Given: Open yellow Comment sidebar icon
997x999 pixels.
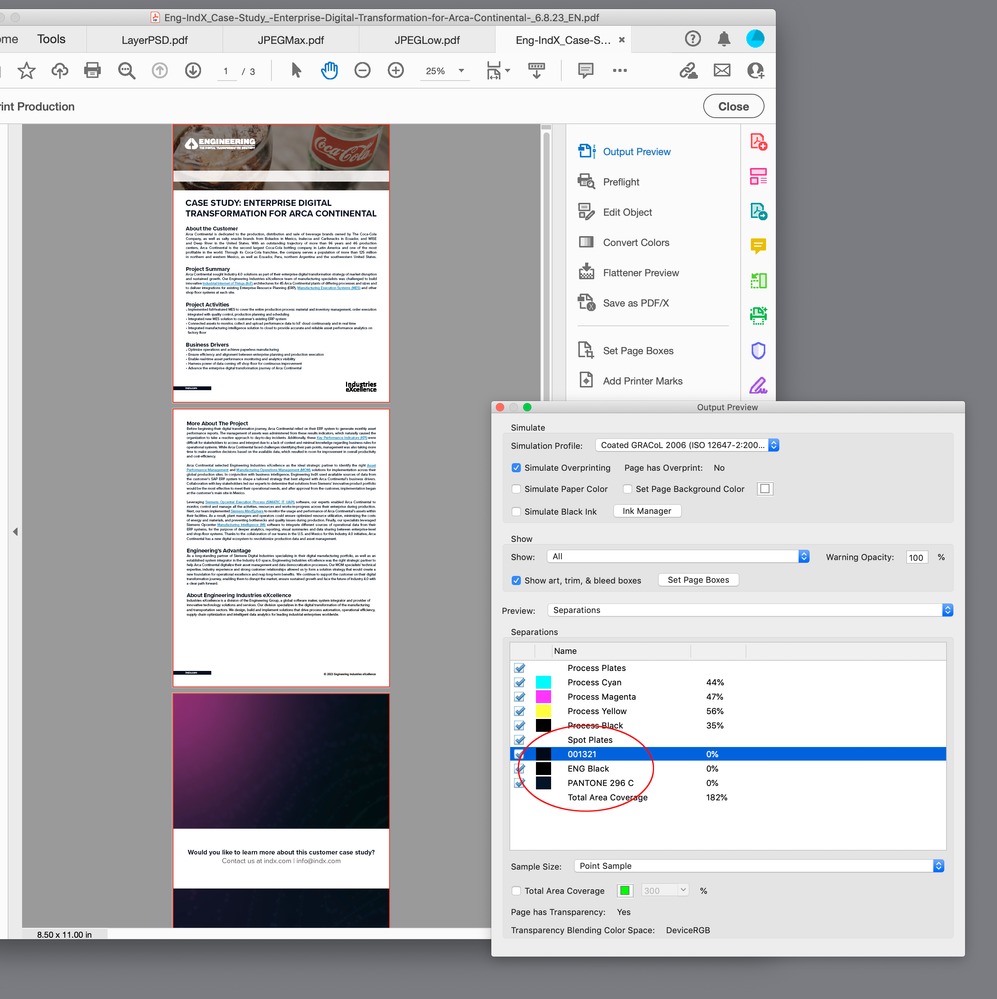Looking at the screenshot, I should 758,246.
